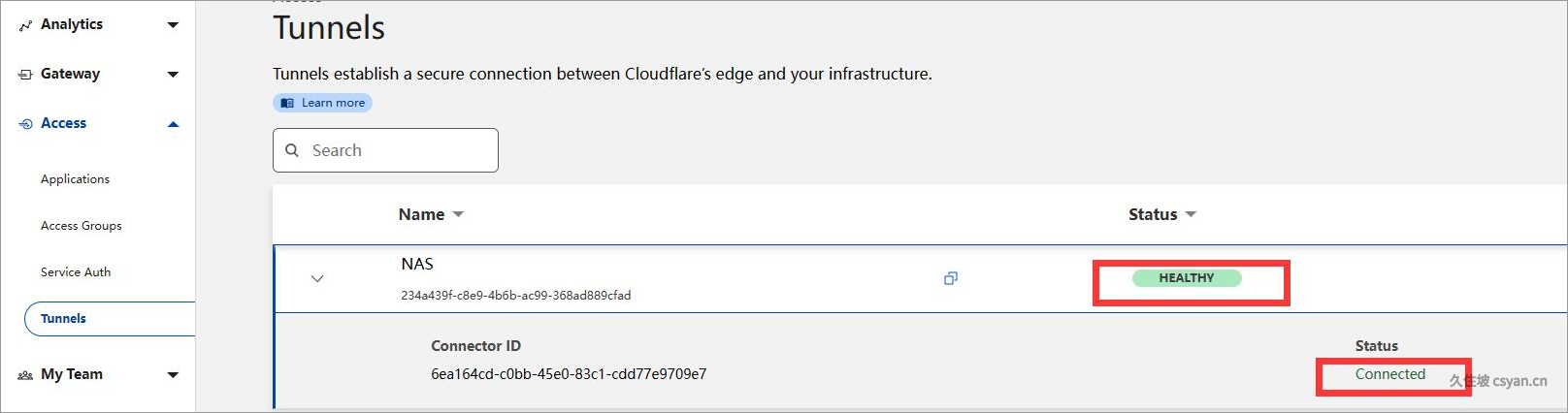Expand the My Team menu arrow
The image size is (1568, 413).
tap(173, 375)
